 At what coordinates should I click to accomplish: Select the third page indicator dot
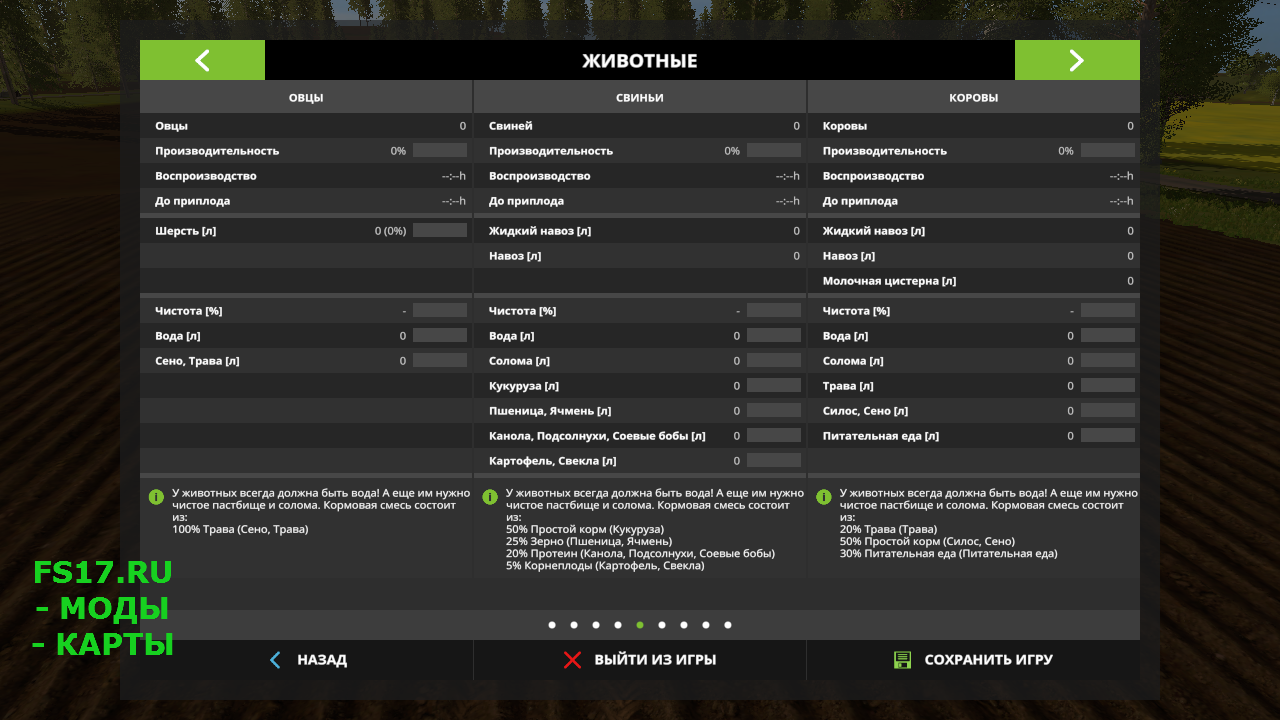[596, 625]
